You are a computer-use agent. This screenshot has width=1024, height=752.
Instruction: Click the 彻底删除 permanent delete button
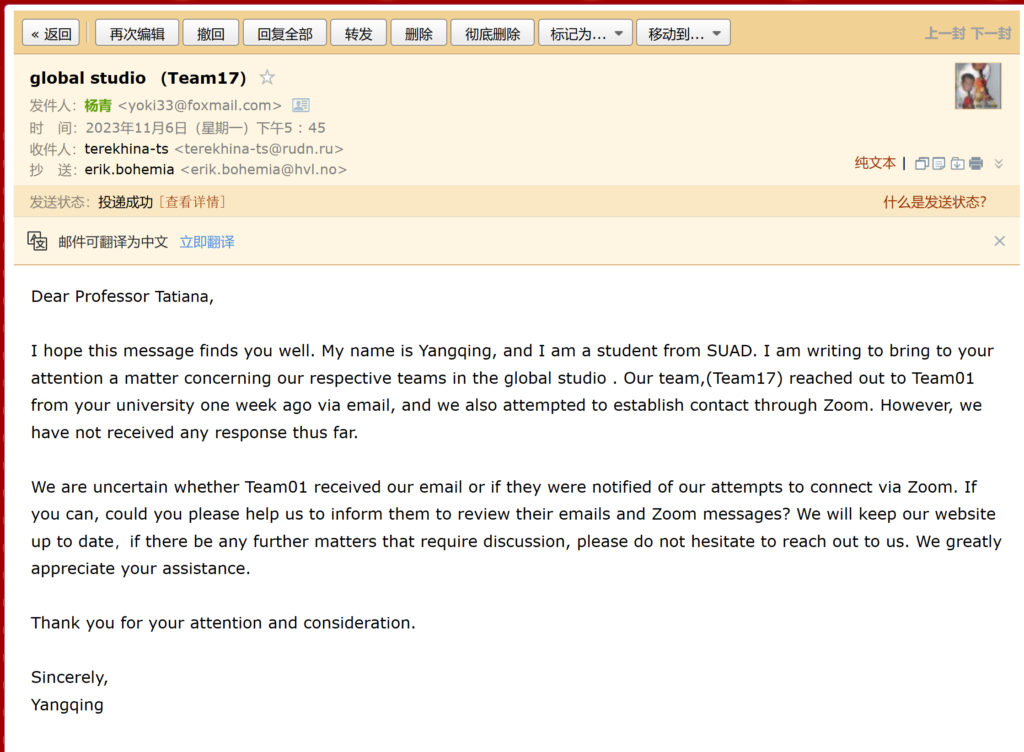pos(492,34)
